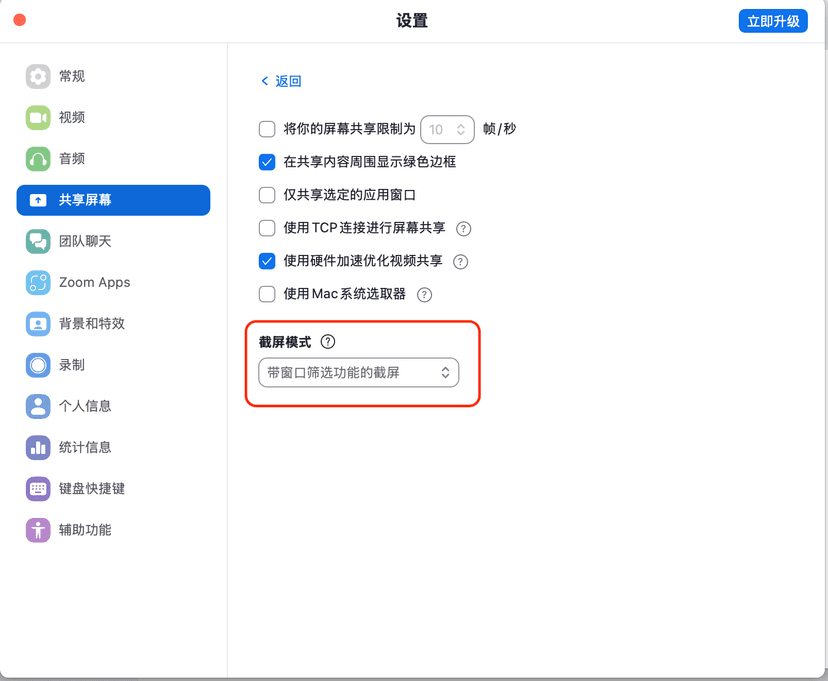Click the 统计信息 bar chart icon
This screenshot has width=828, height=681.
pyautogui.click(x=38, y=447)
